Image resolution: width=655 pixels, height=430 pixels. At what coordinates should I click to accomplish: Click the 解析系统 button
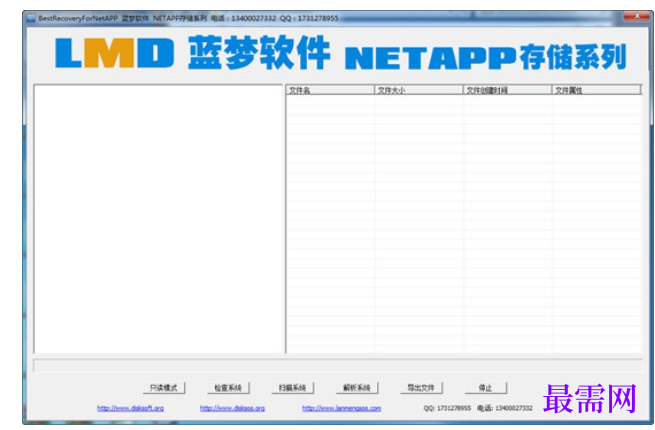357,388
